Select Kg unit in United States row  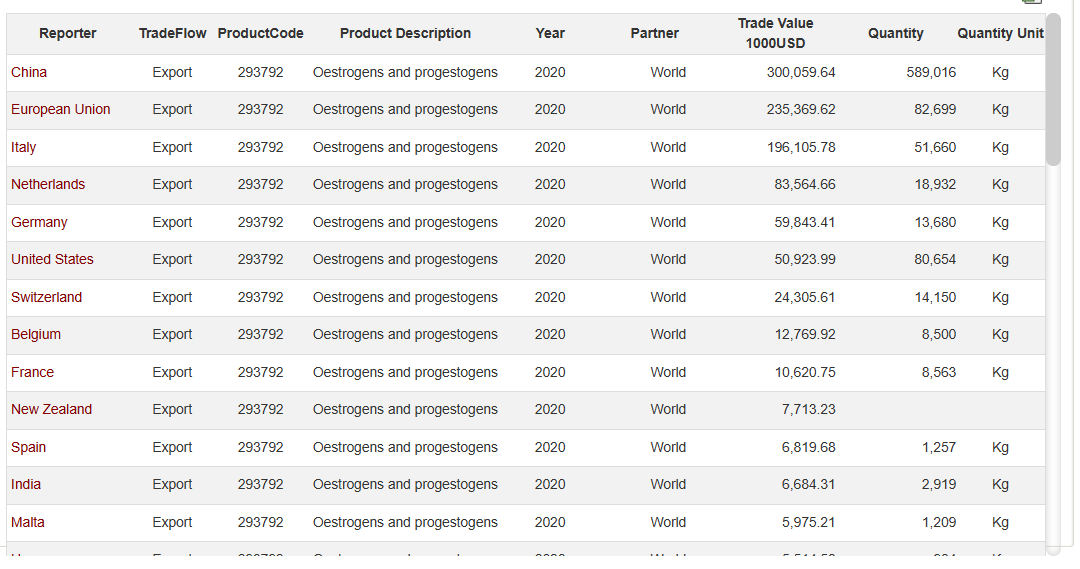pos(1000,260)
